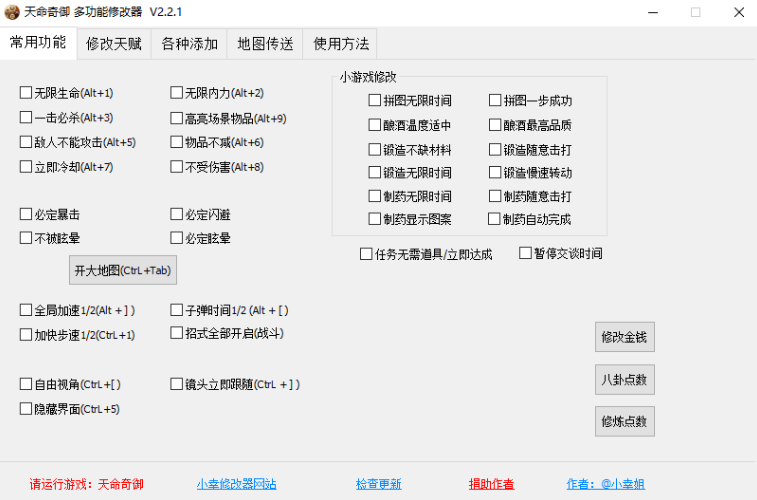Open the 各种添加 tab
The height and width of the screenshot is (500, 757).
[x=189, y=44]
